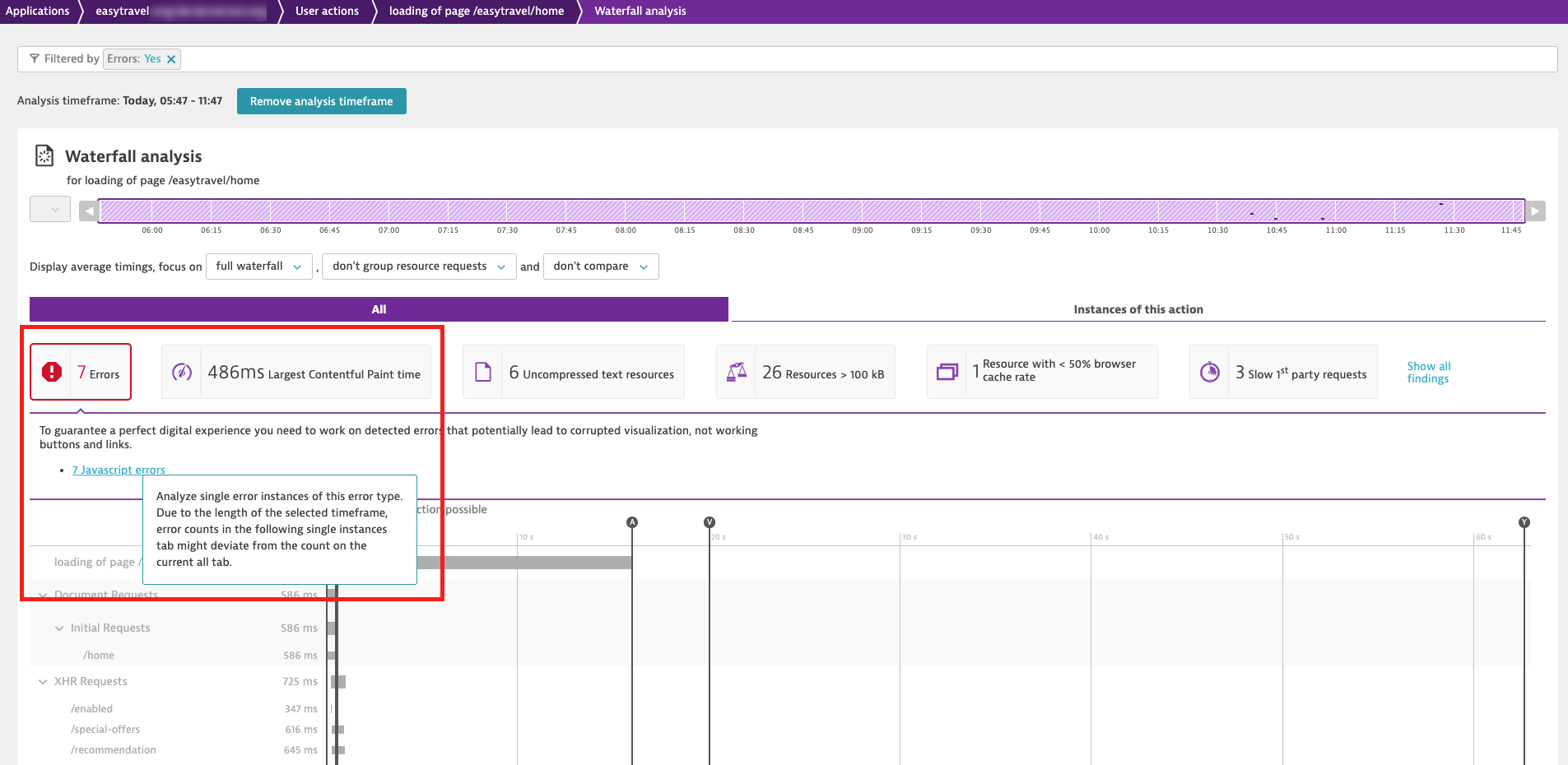This screenshot has height=765, width=1568.
Task: Switch to Instances of this action tab
Action: (x=1138, y=309)
